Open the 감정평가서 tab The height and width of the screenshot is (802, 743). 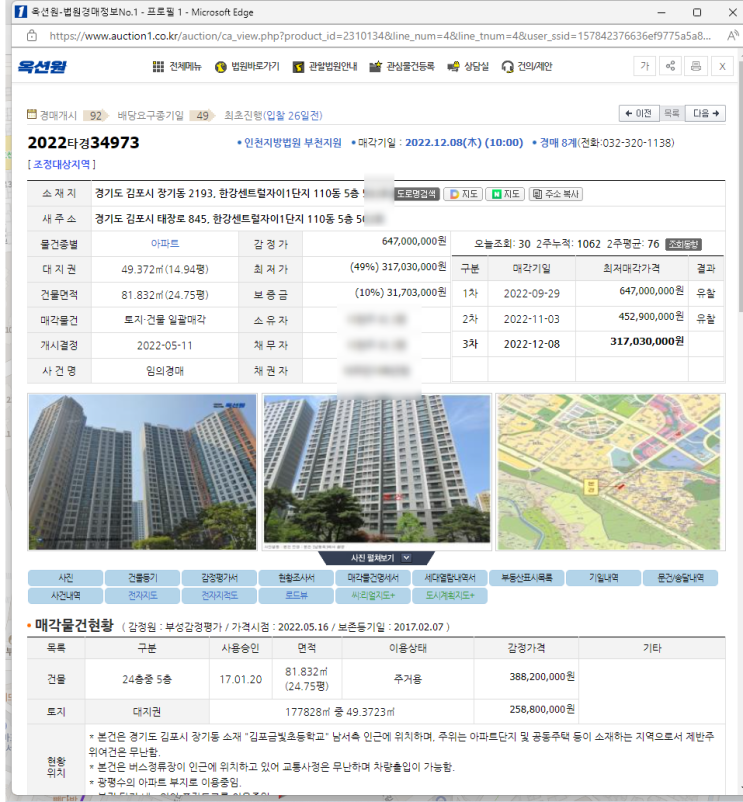(219, 577)
